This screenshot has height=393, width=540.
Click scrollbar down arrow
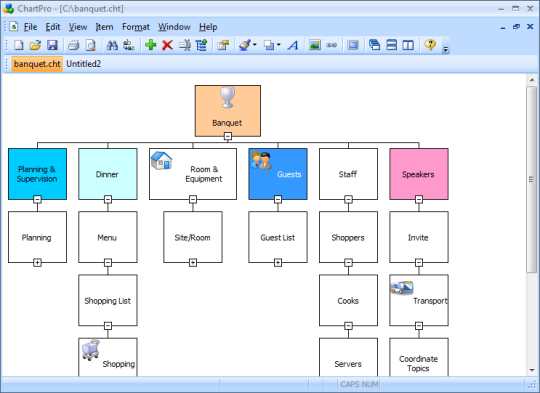pos(532,370)
